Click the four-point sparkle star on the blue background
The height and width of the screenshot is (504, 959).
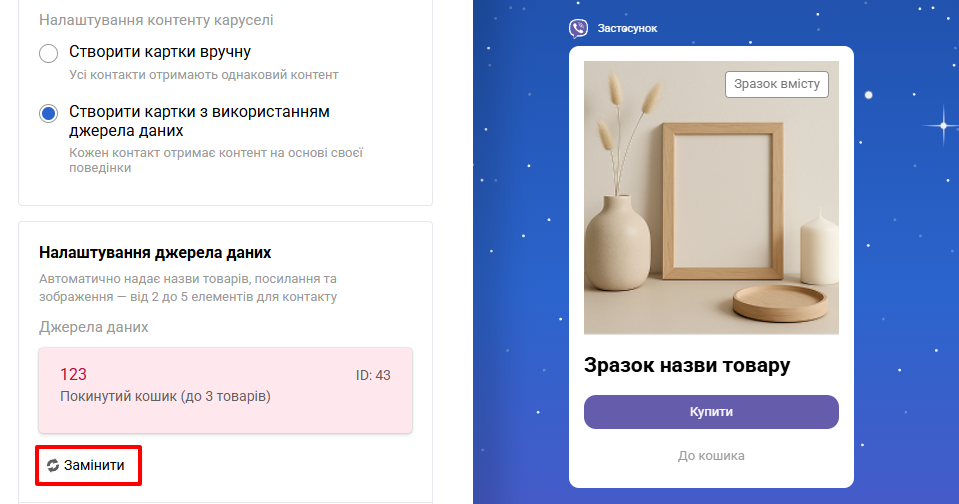(943, 125)
